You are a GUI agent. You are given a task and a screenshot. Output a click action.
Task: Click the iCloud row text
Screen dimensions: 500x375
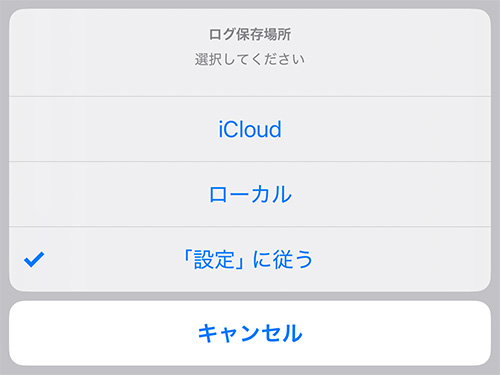250,129
